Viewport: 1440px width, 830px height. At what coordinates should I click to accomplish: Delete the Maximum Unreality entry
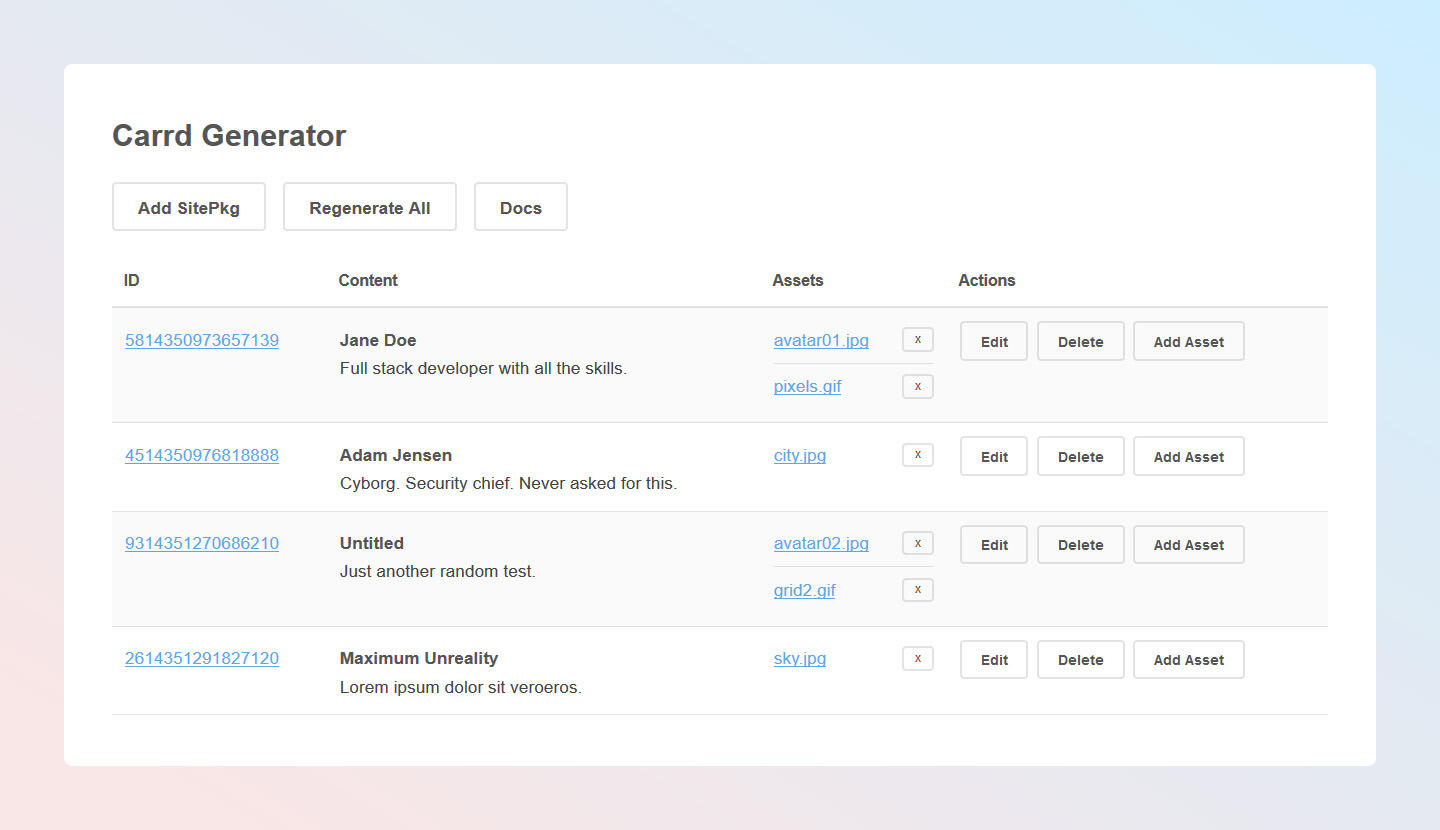pyautogui.click(x=1080, y=659)
